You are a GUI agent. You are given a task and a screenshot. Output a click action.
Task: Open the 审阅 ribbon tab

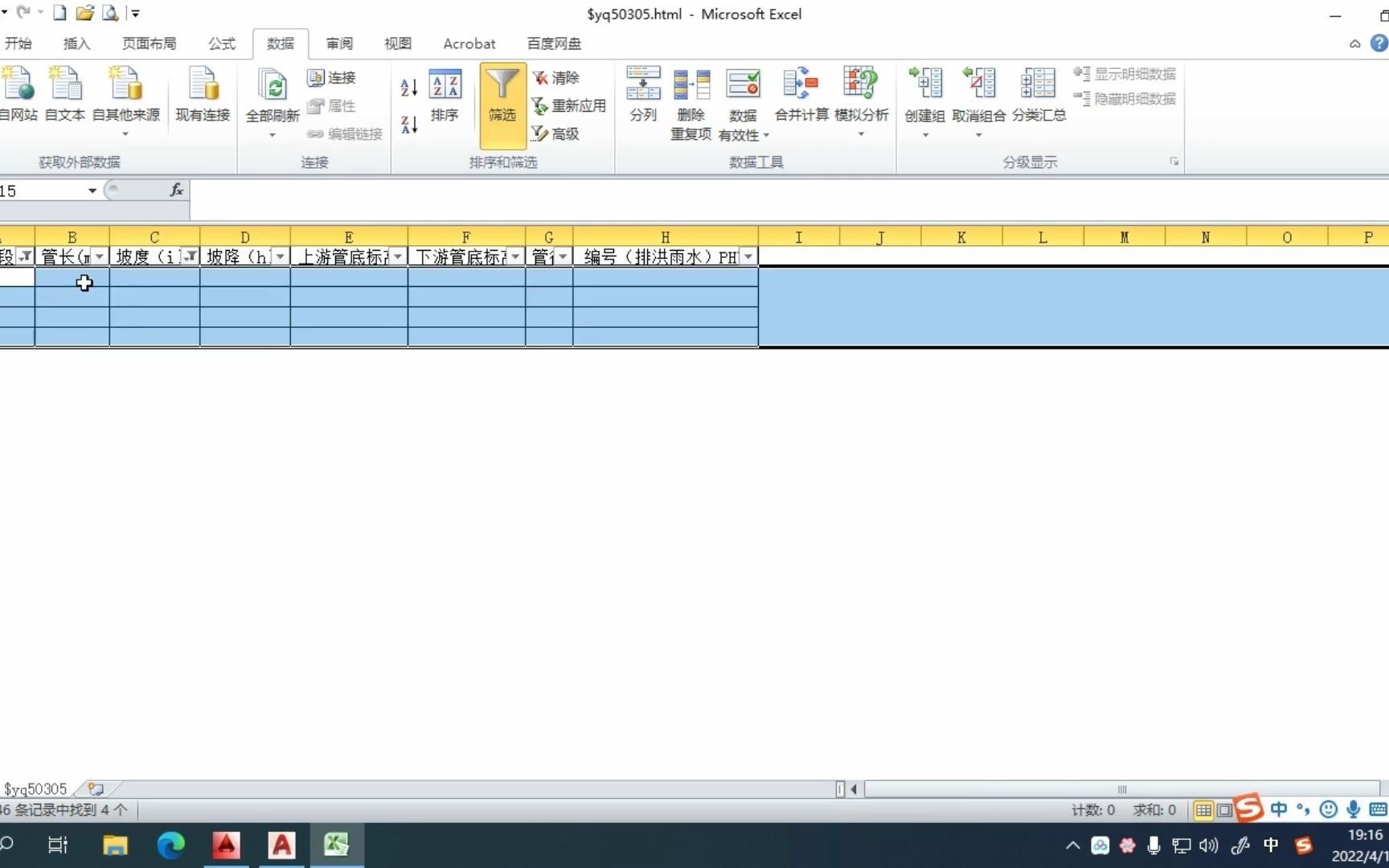tap(338, 43)
